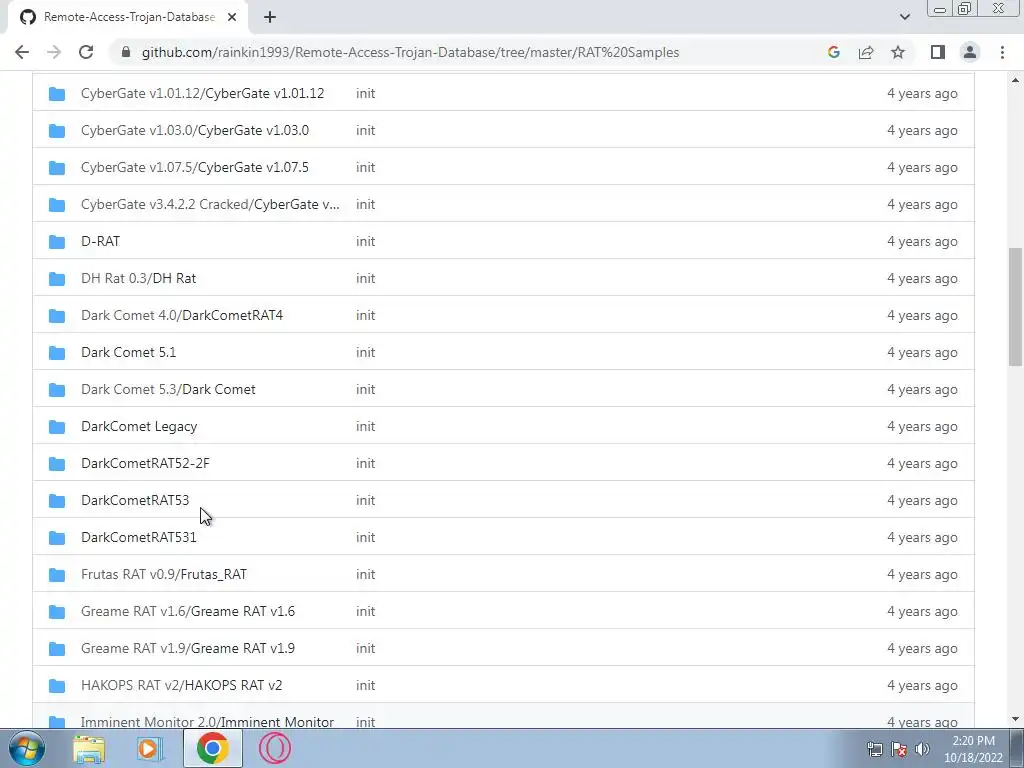
Task: Click folder icon beside Greame RAT v1.6
Action: click(57, 611)
